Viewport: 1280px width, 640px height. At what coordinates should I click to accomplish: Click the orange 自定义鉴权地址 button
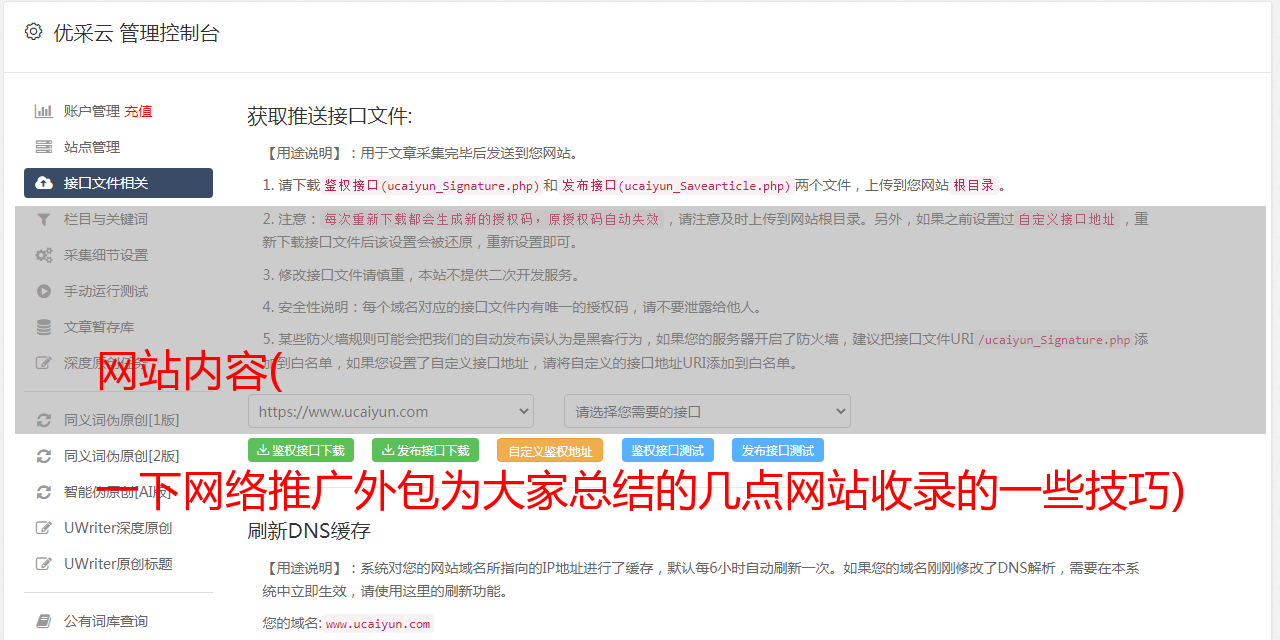pyautogui.click(x=550, y=450)
